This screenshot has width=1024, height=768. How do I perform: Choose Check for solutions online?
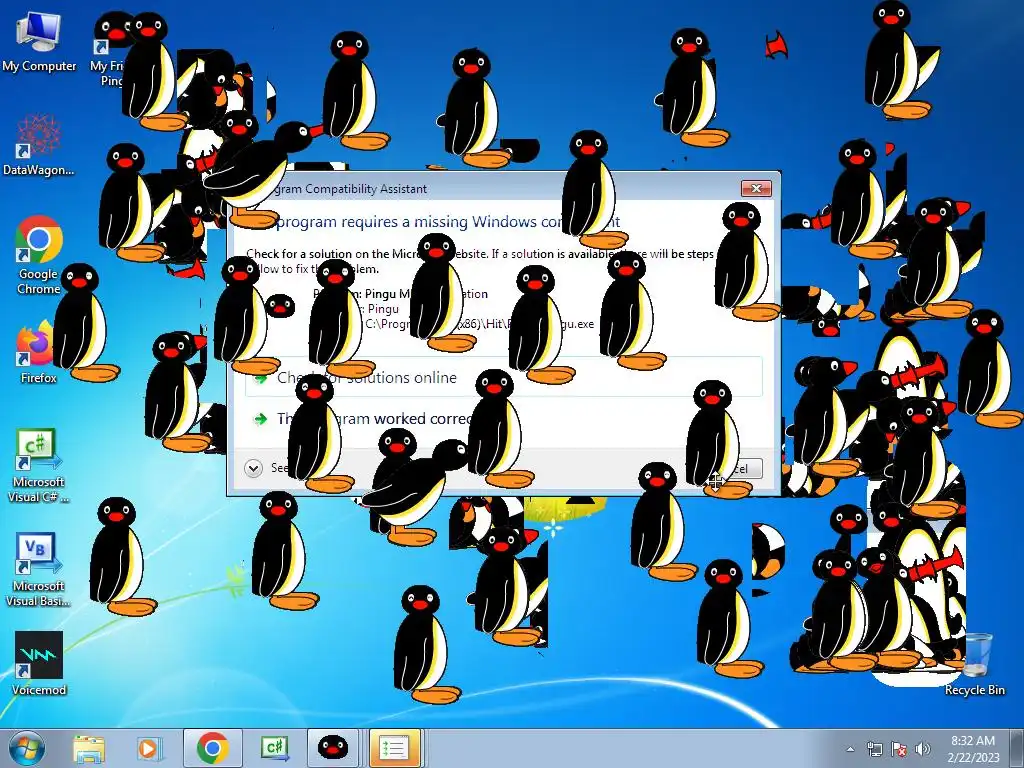(x=504, y=377)
